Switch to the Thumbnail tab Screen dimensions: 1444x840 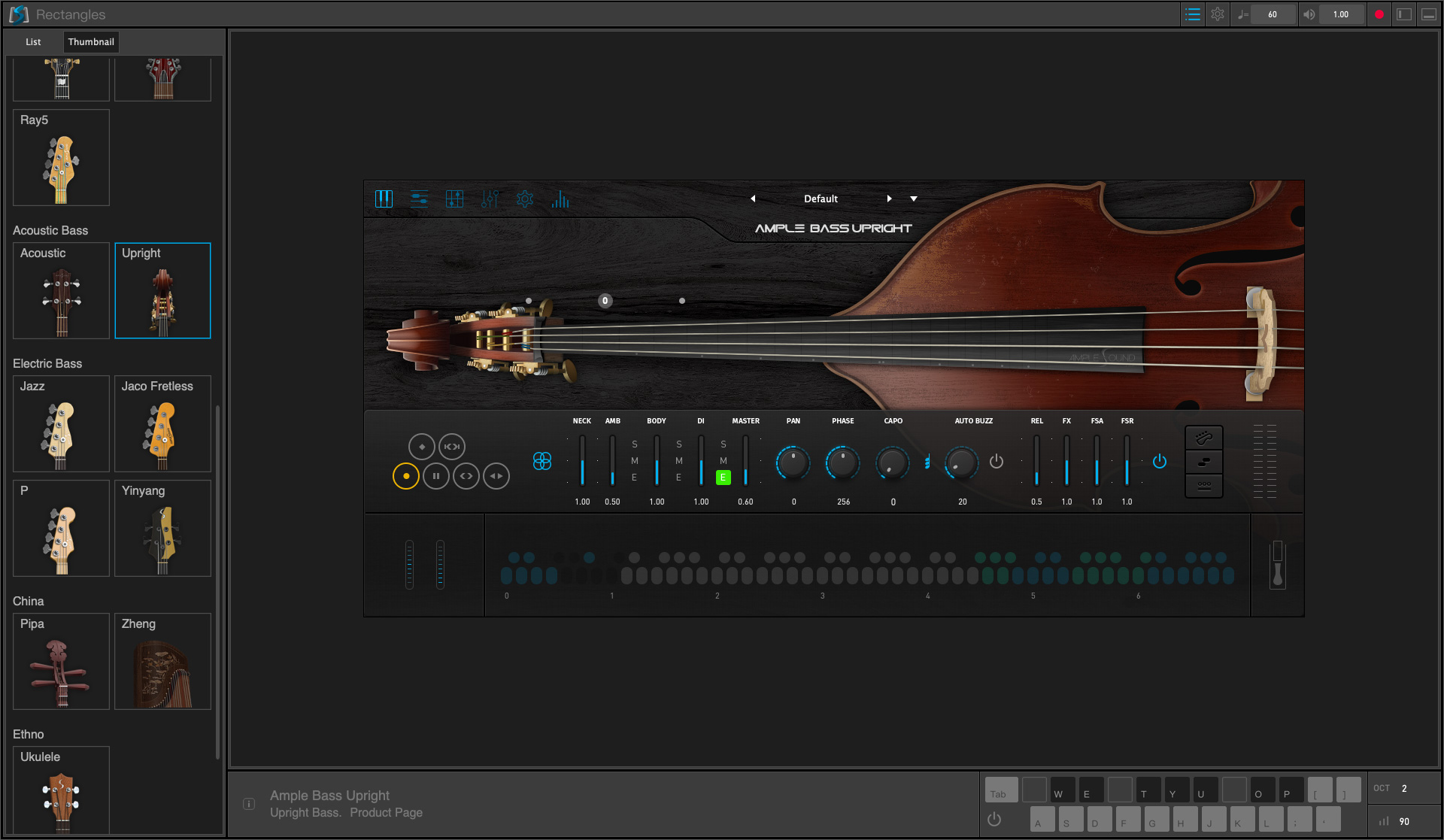(x=91, y=42)
